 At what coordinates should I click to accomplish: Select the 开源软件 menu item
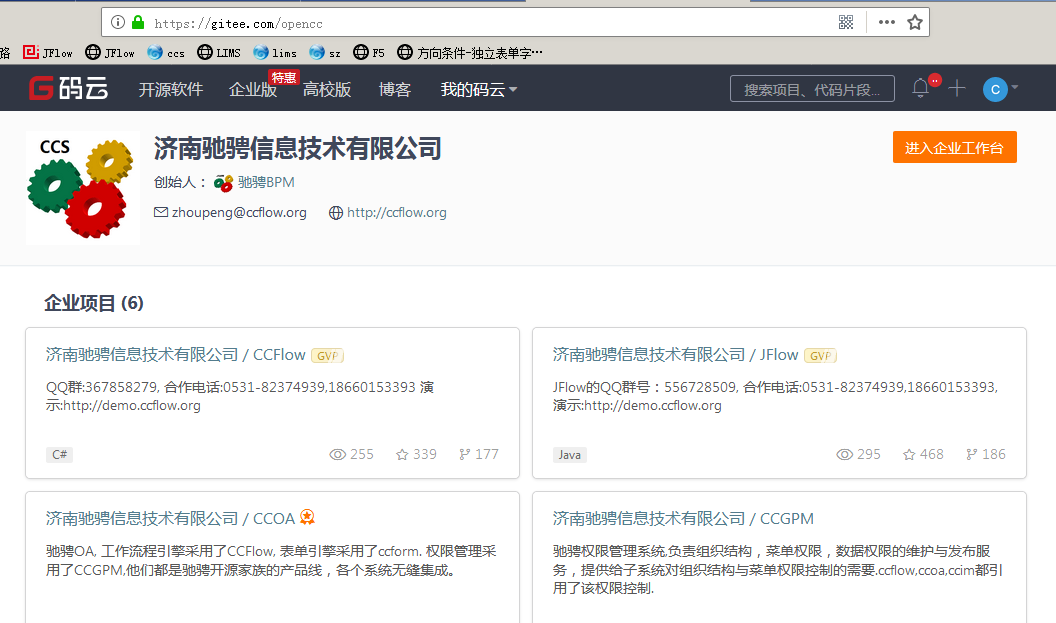point(170,88)
